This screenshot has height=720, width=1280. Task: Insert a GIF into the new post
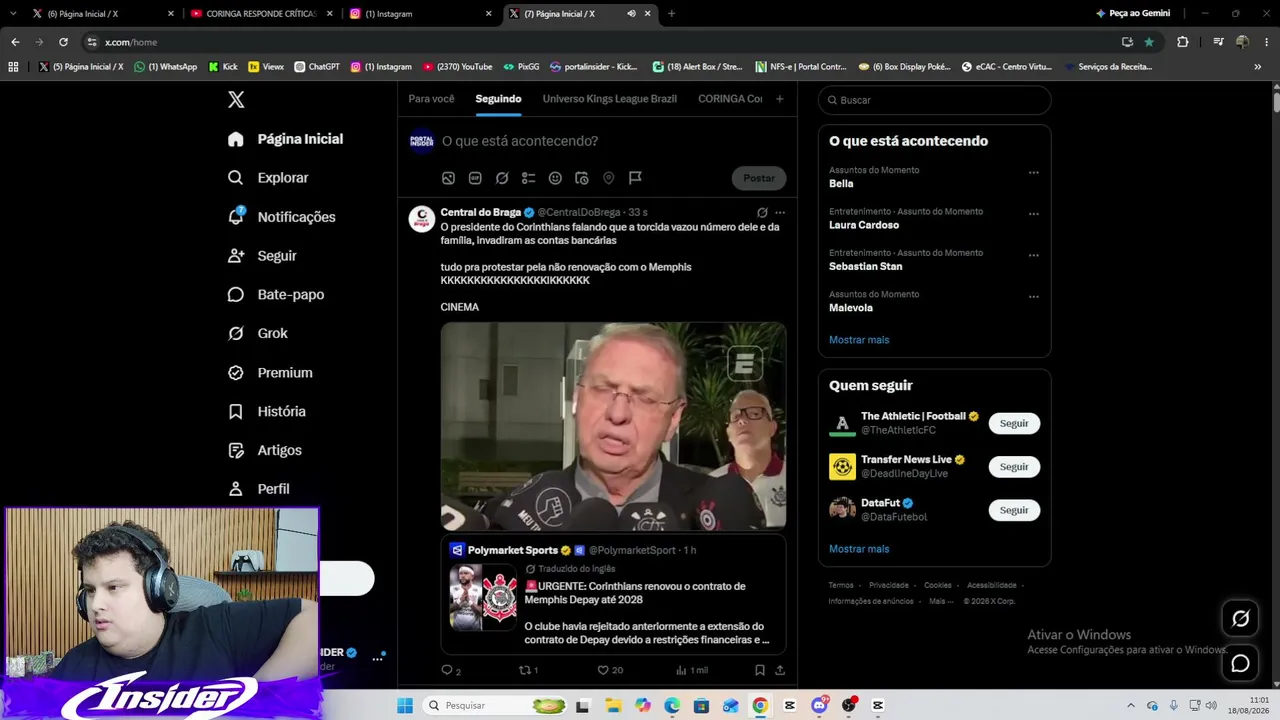[475, 178]
